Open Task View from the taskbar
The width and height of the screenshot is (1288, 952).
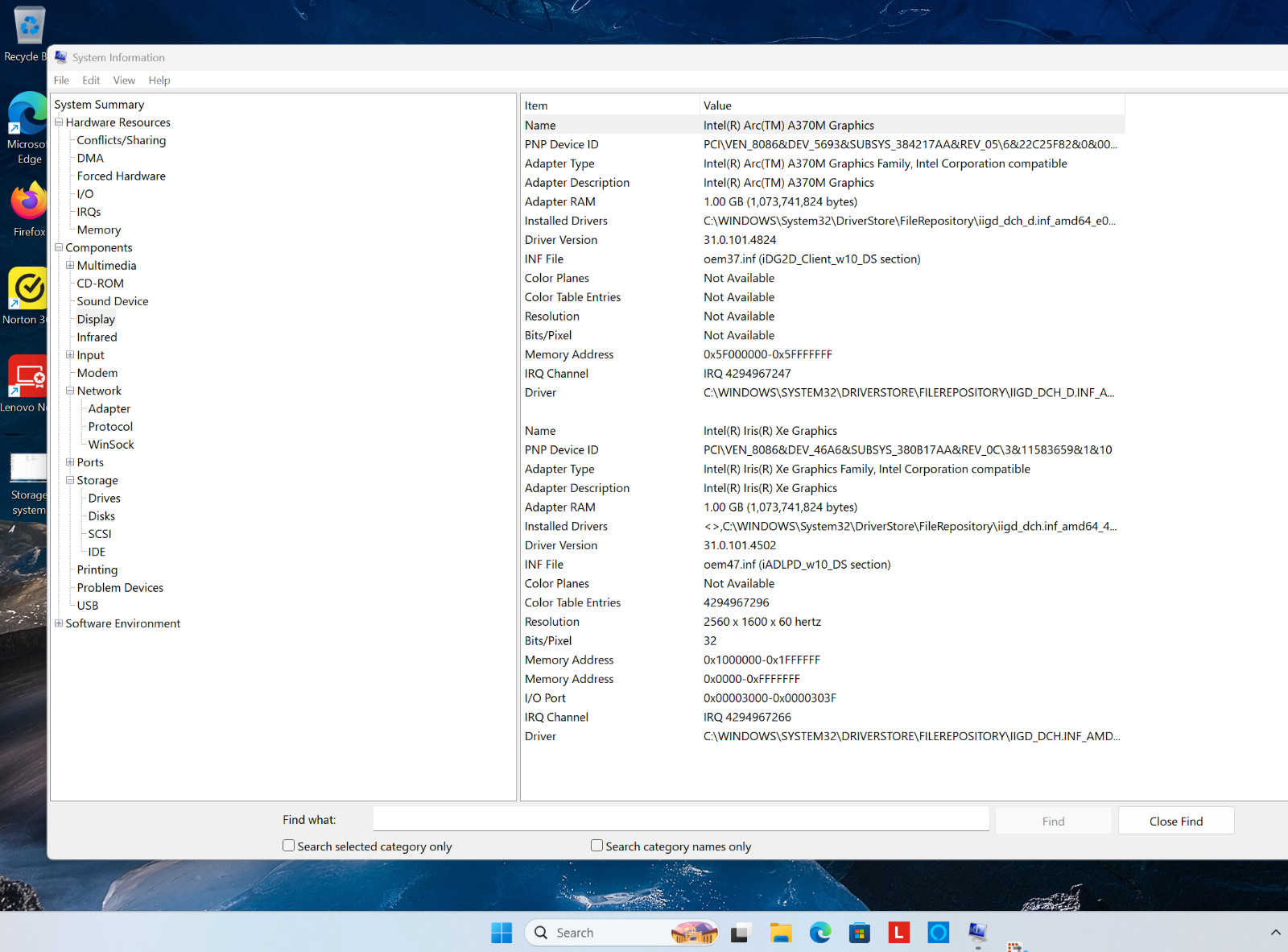pyautogui.click(x=740, y=933)
